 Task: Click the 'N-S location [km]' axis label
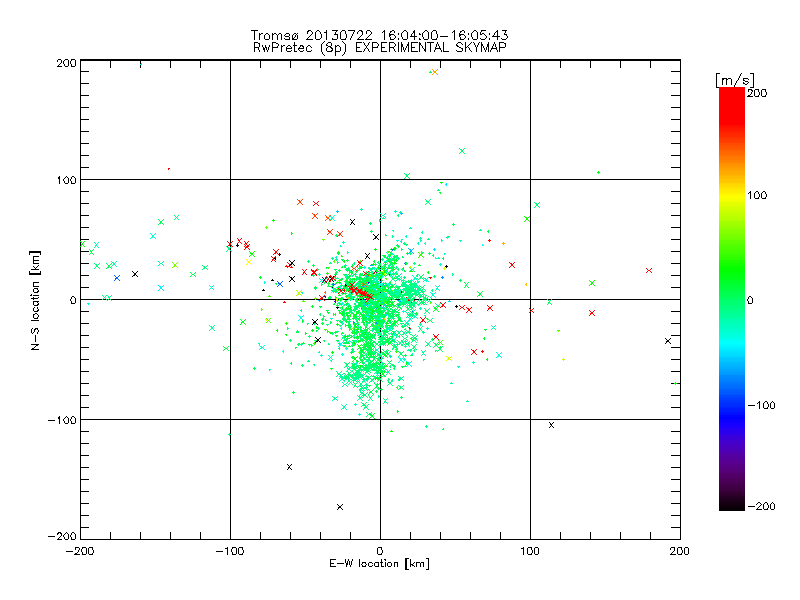click(x=35, y=300)
